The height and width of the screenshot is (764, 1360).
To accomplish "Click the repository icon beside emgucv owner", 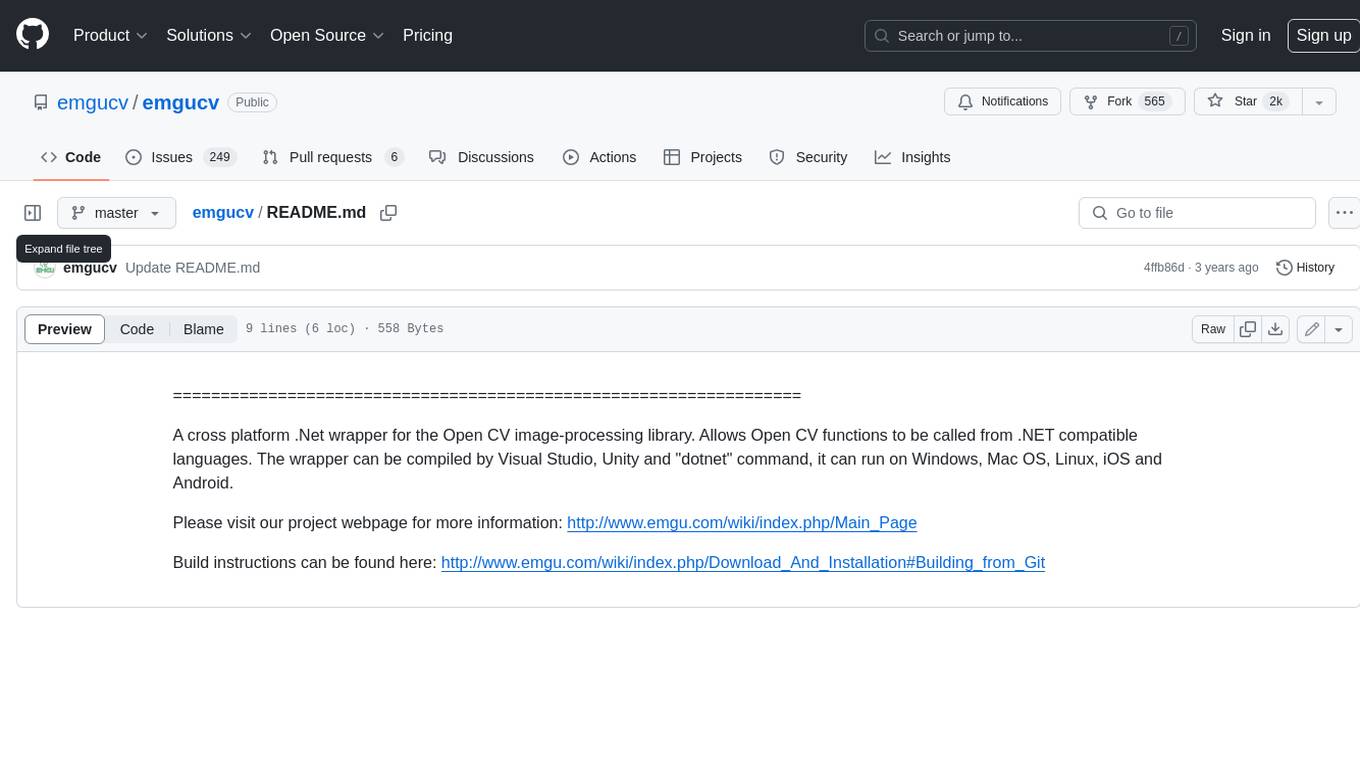I will pyautogui.click(x=40, y=102).
